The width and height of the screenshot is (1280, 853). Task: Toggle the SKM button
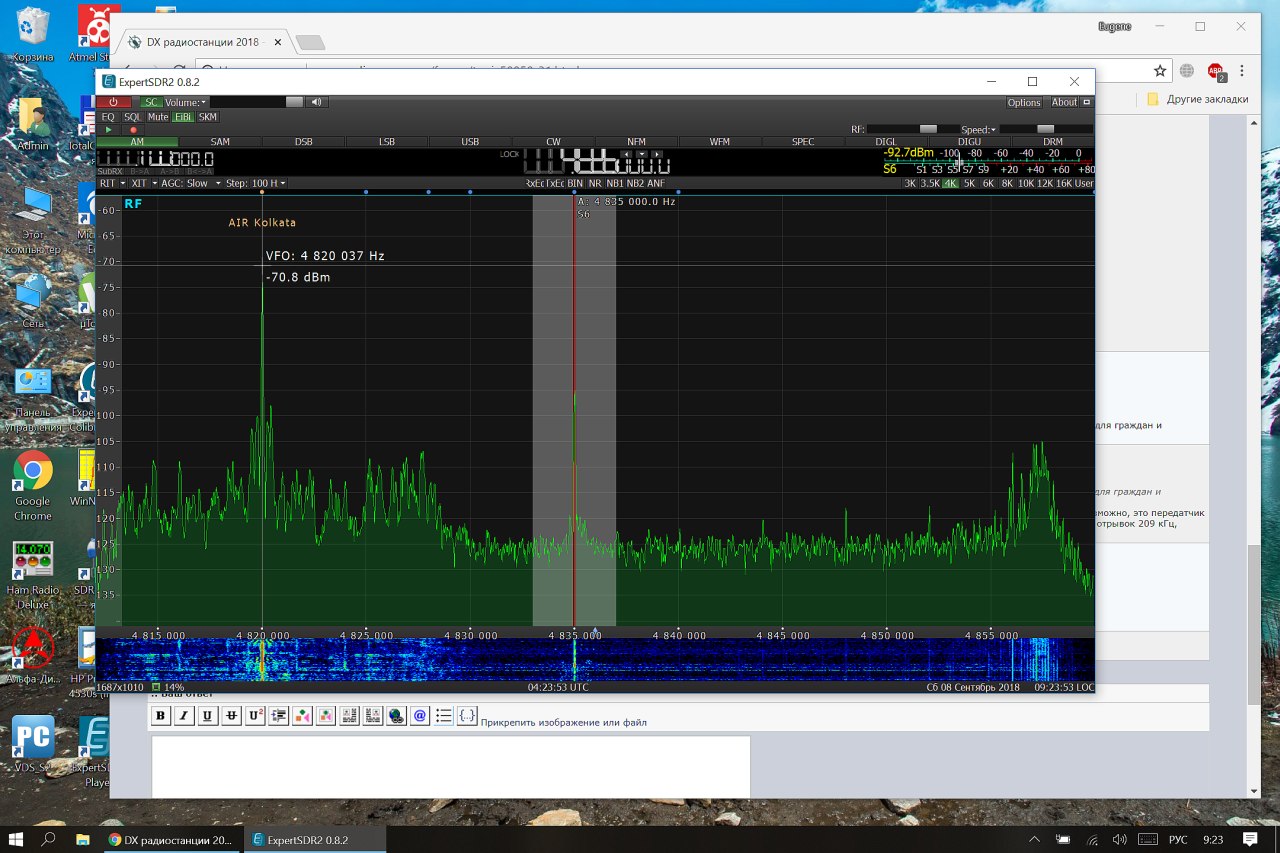point(208,117)
